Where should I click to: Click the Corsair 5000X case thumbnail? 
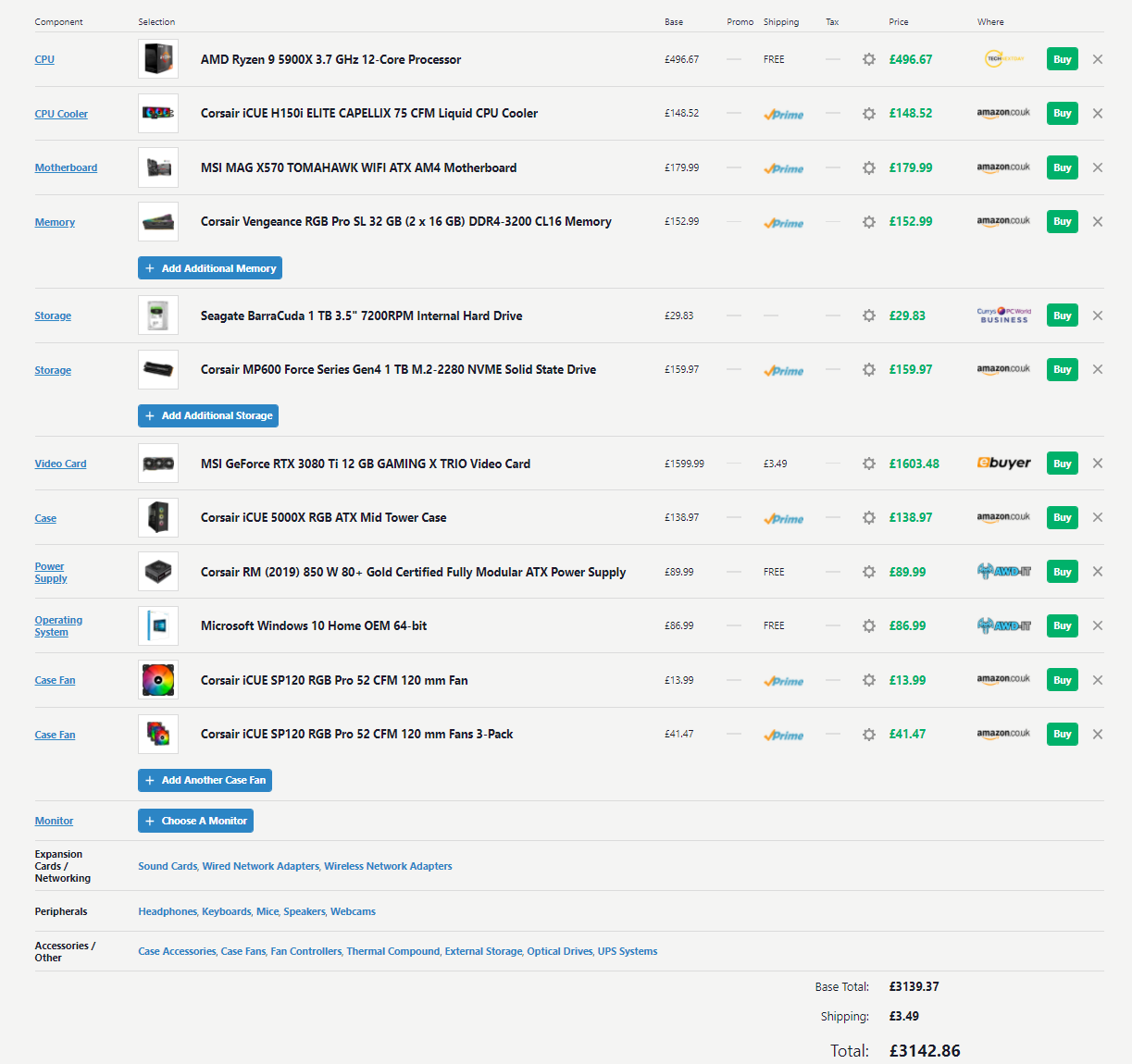pos(158,517)
